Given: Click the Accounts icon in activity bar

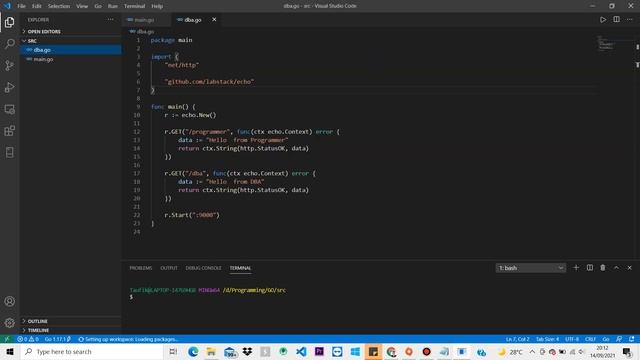Looking at the screenshot, I should click(9, 301).
